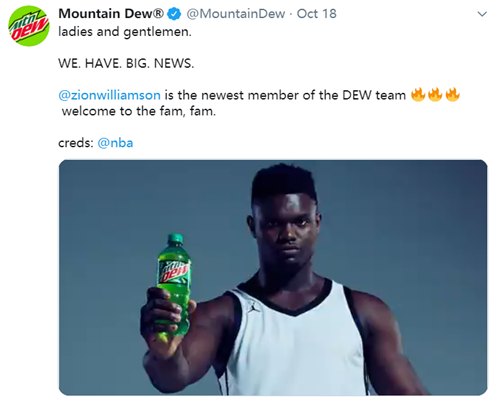Click the Mtn Dew label on the bottle
This screenshot has width=500, height=400.
tap(174, 271)
